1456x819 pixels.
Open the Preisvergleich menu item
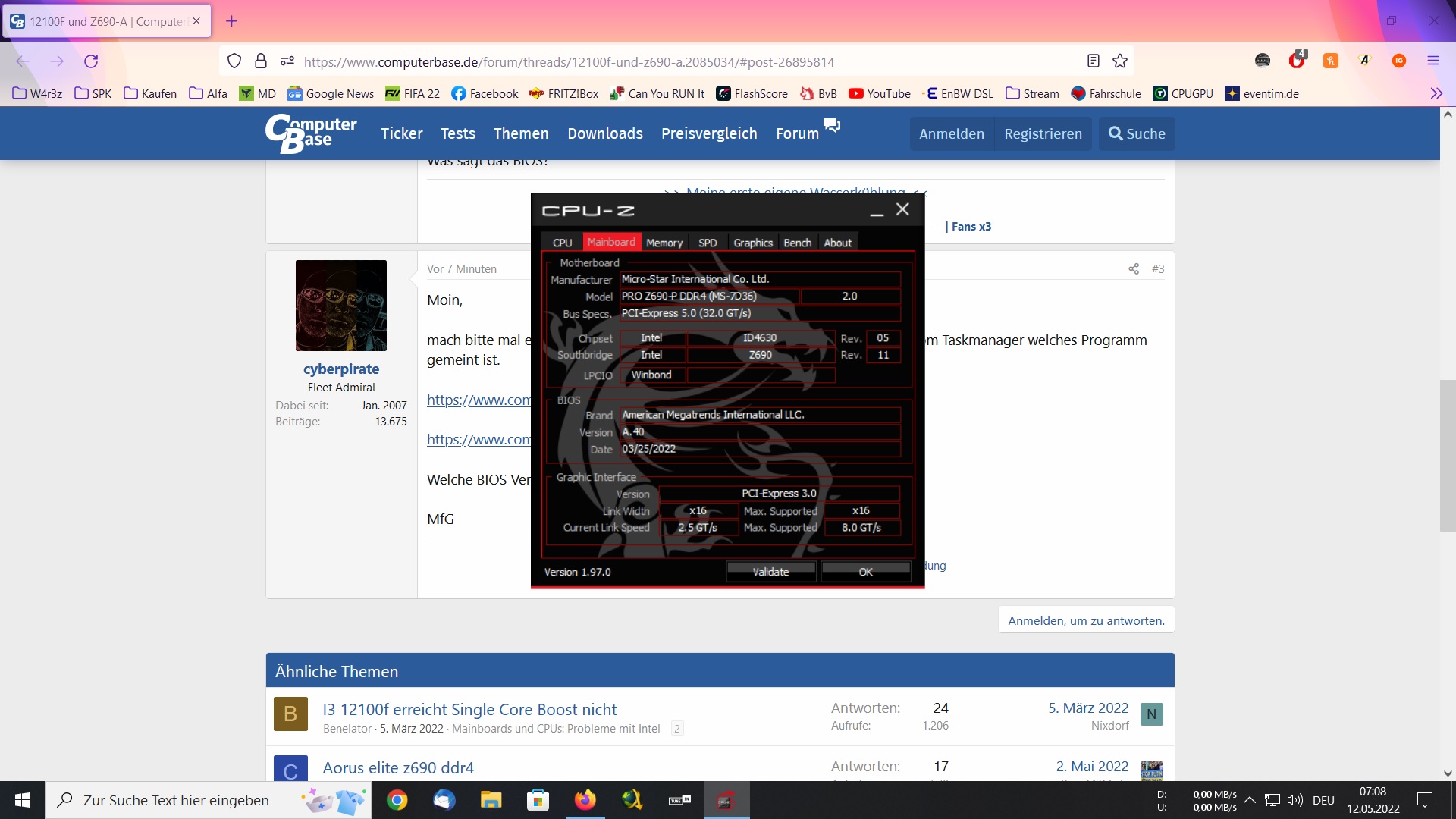pos(708,133)
